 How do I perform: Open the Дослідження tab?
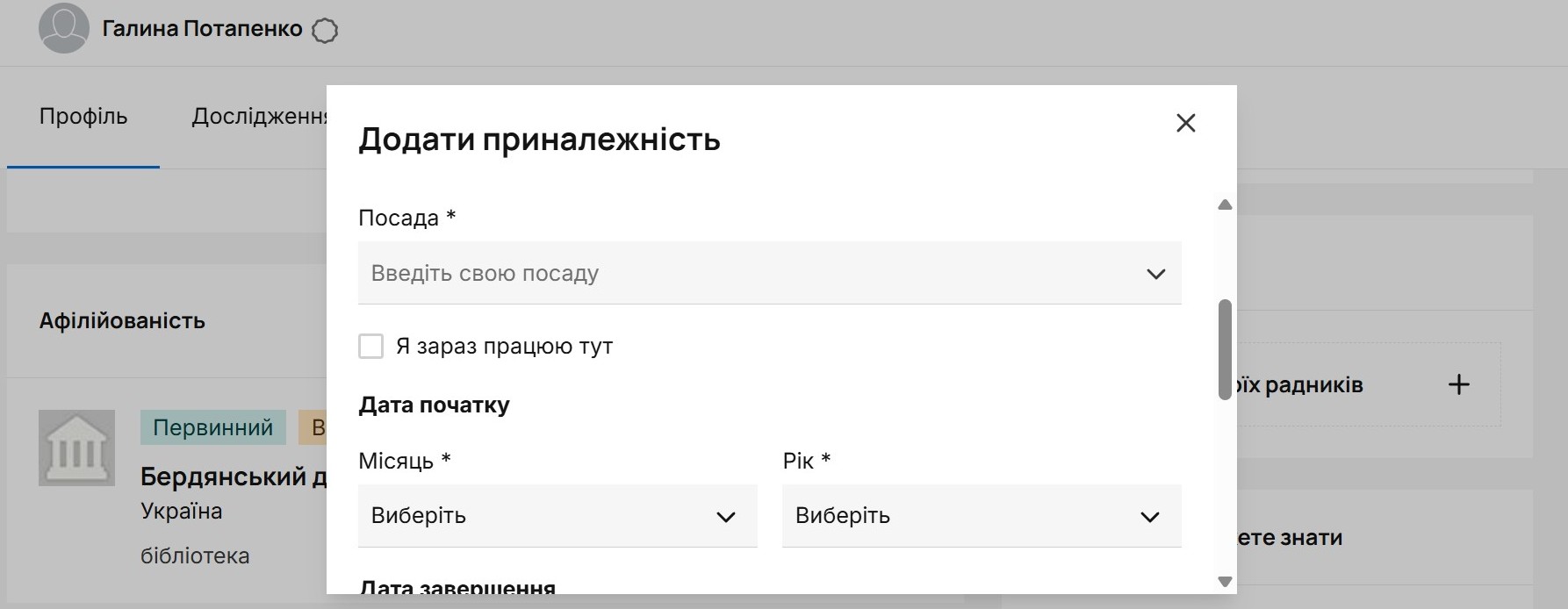259,117
